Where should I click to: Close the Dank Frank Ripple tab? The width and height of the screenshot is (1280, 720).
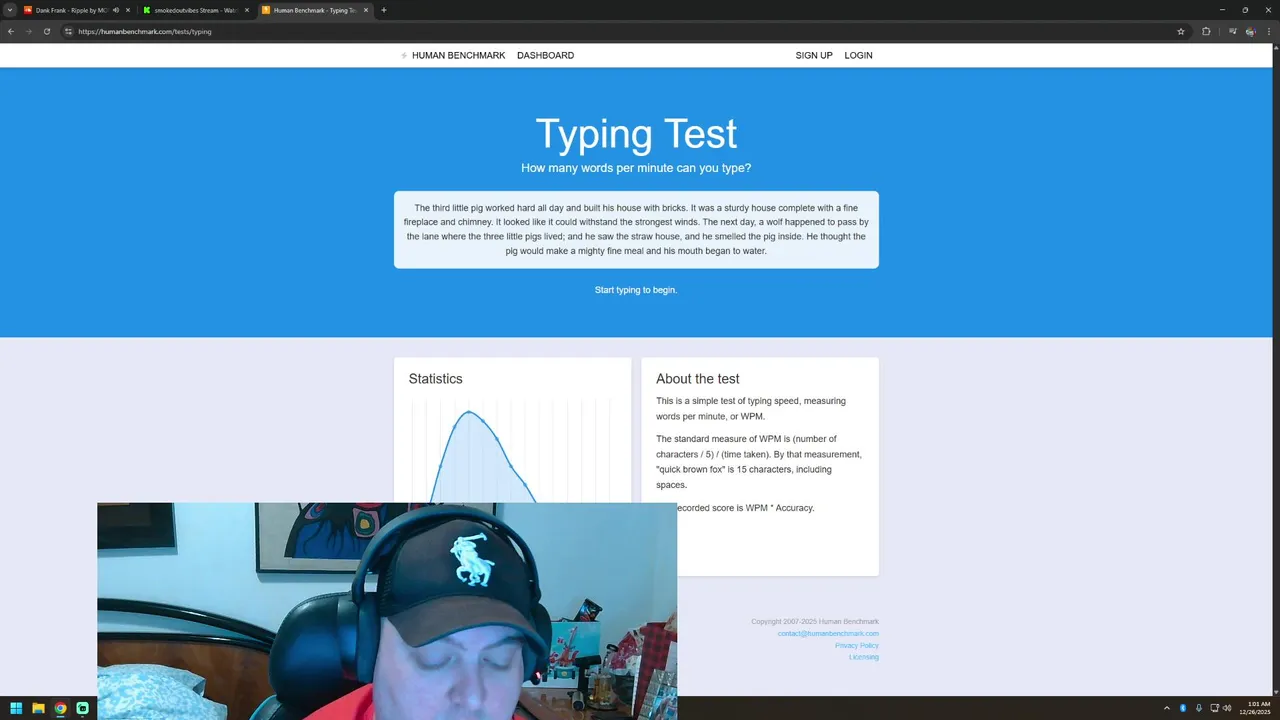(x=128, y=10)
